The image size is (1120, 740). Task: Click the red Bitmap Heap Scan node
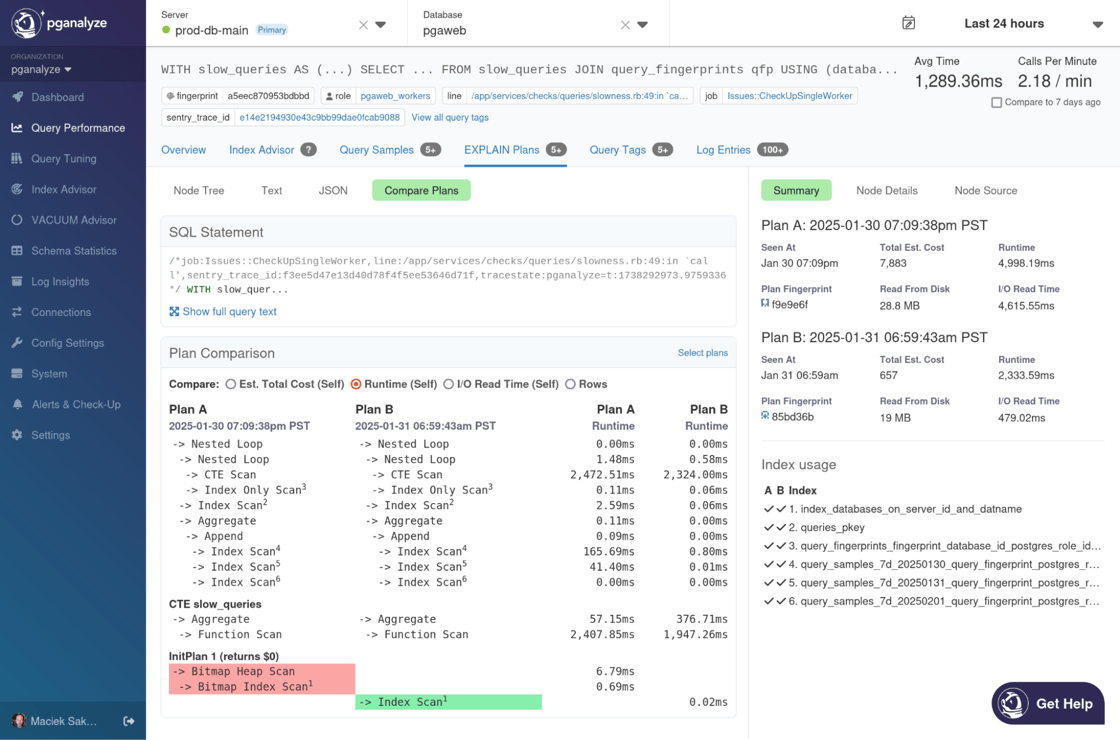pos(246,672)
